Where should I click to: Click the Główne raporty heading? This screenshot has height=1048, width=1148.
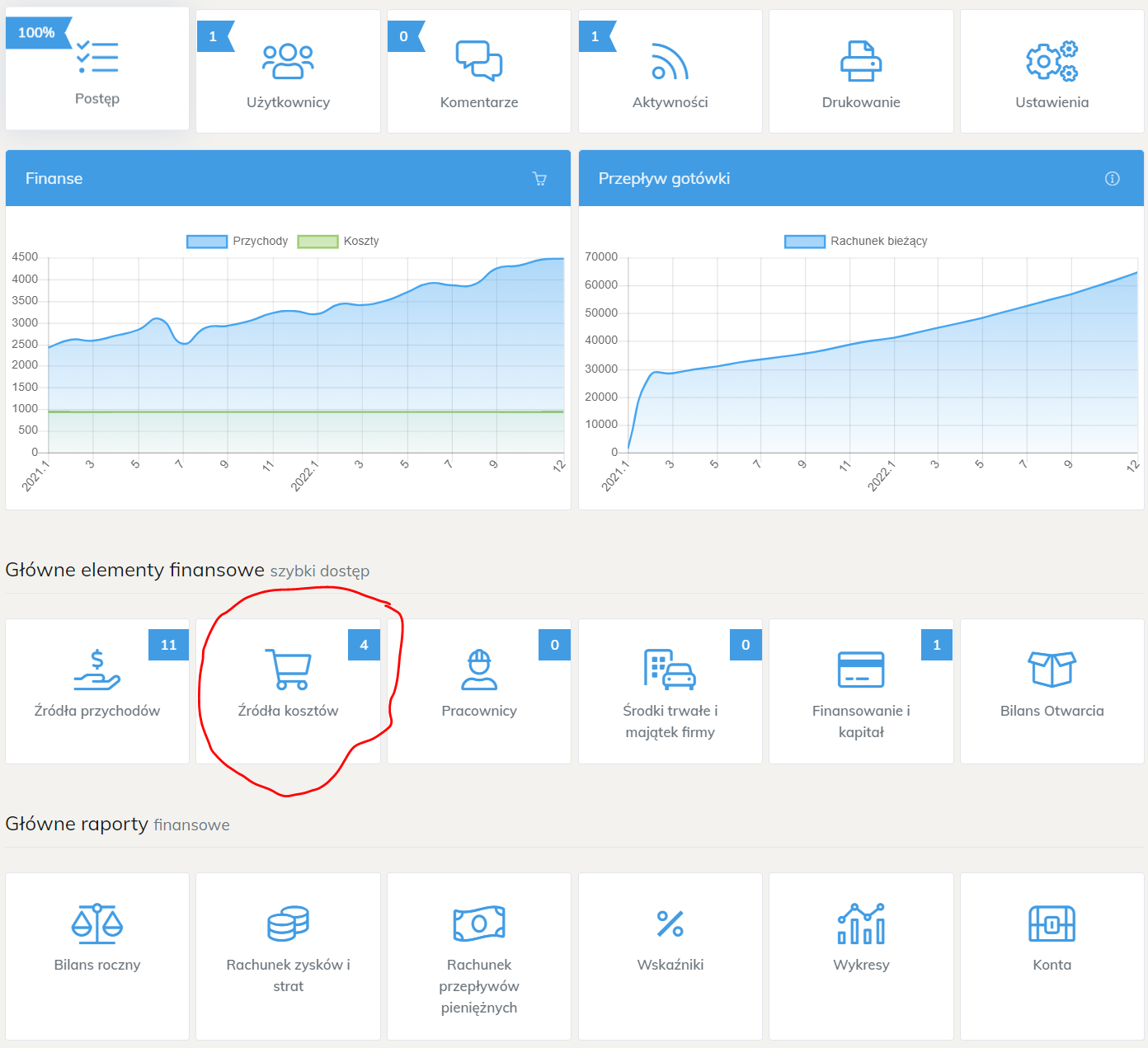pos(77,824)
